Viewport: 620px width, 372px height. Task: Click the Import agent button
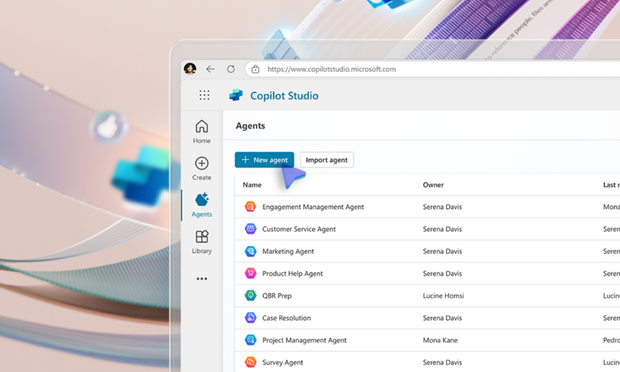tap(327, 160)
